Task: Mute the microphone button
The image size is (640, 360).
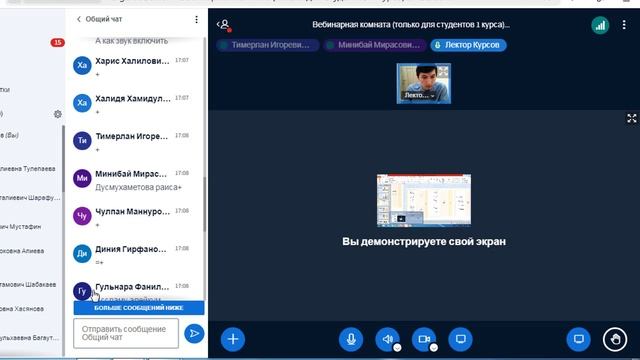Action: (351, 339)
